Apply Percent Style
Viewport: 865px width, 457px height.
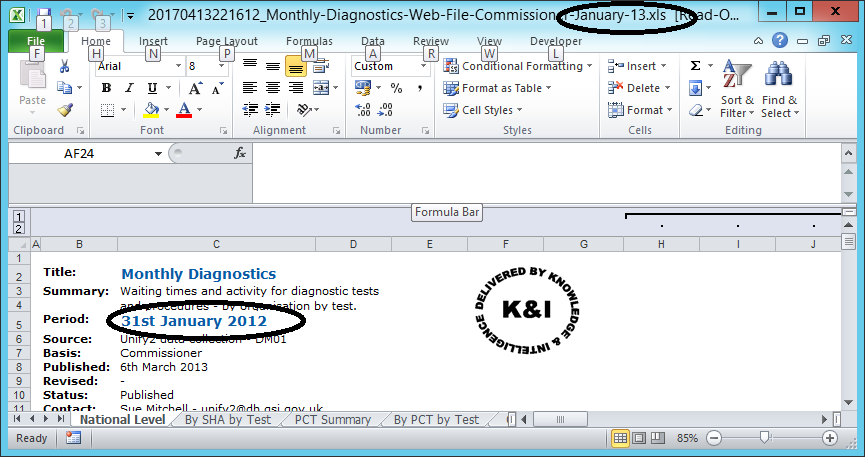point(396,88)
